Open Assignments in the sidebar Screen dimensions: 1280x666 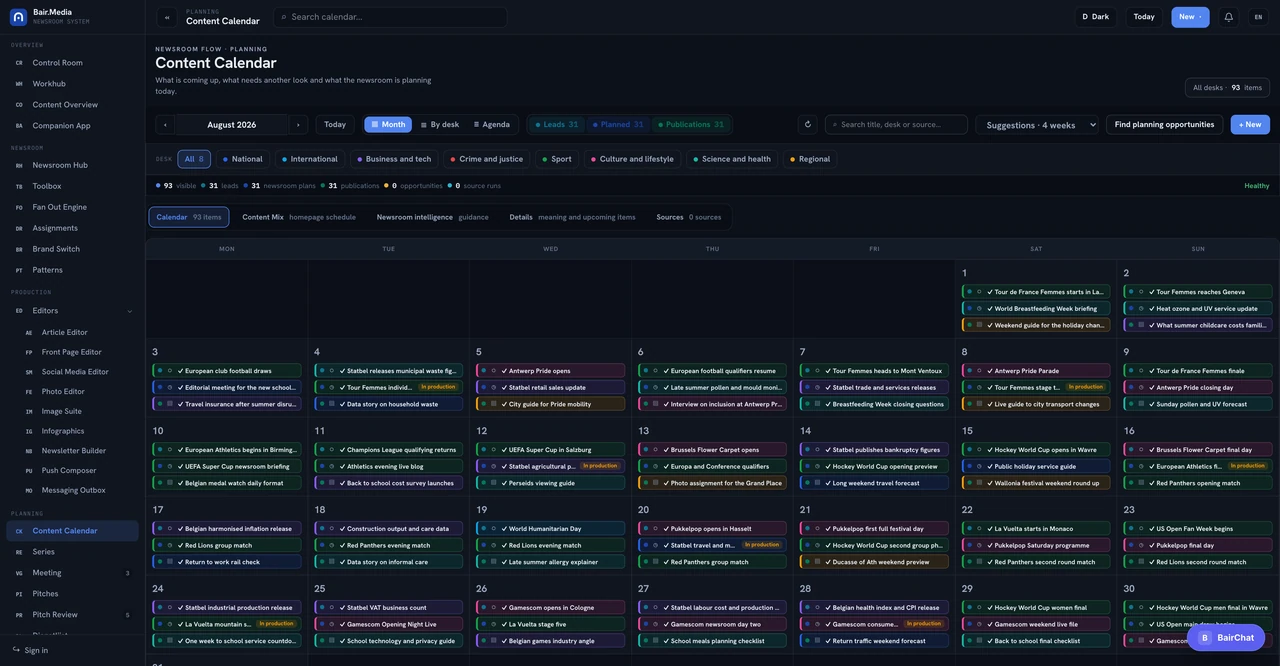click(x=72, y=228)
